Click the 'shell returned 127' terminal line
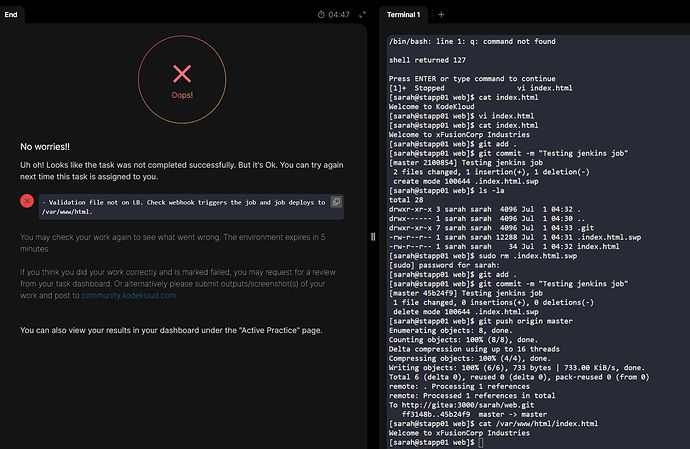The image size is (690, 449). point(427,60)
